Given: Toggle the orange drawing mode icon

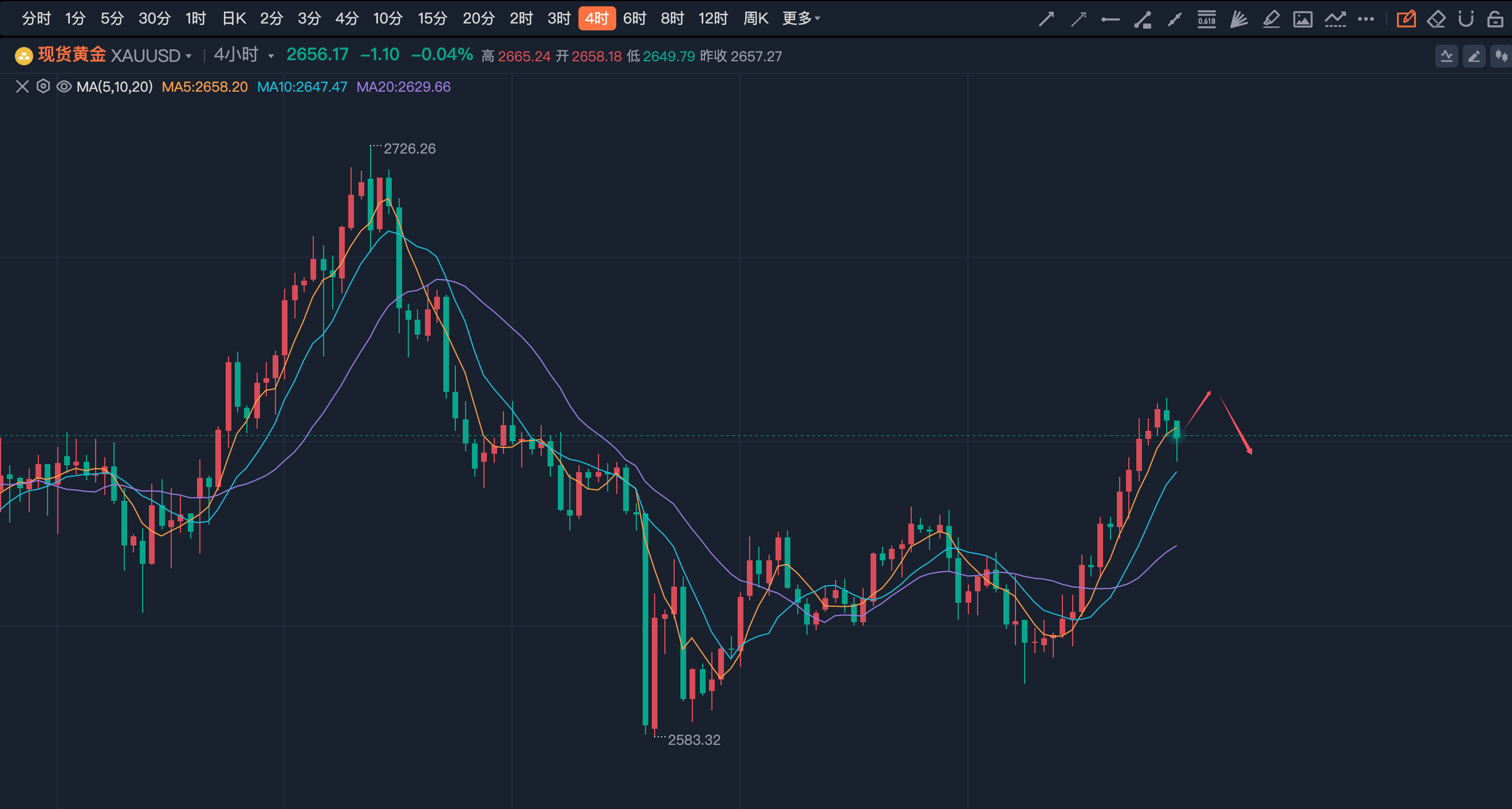Looking at the screenshot, I should [x=1407, y=19].
